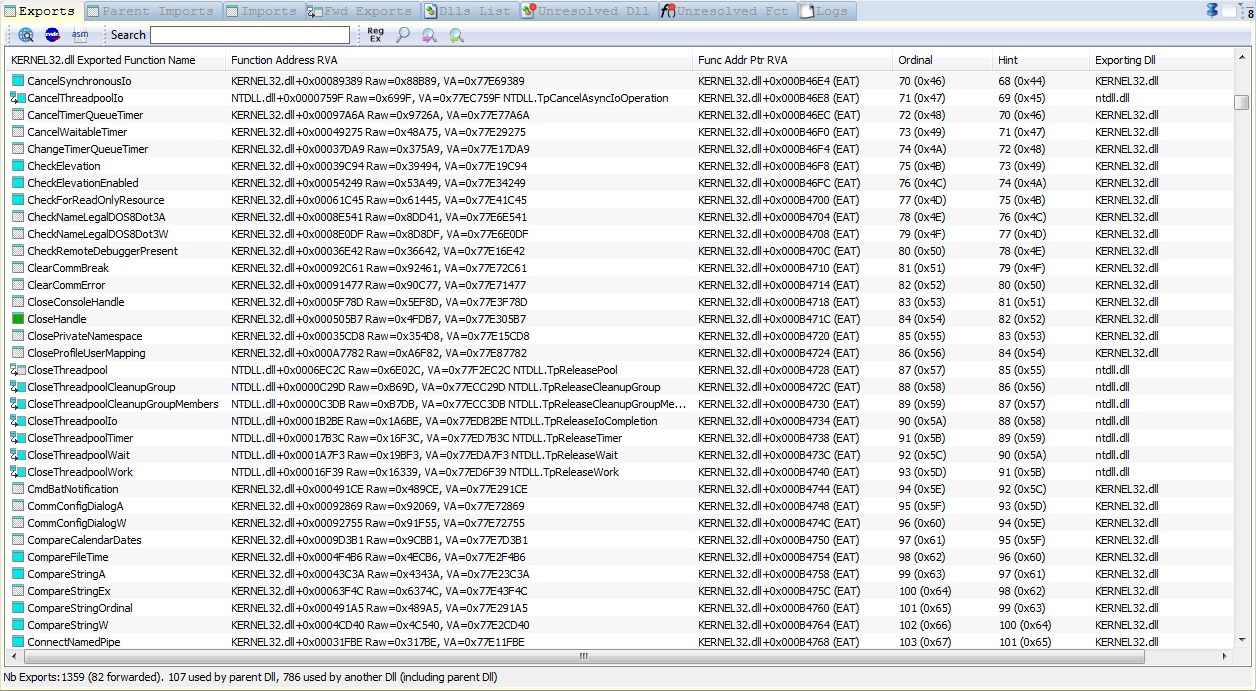Sort by Func Addr Ptr RVA column header
1256x691 pixels.
[x=794, y=60]
